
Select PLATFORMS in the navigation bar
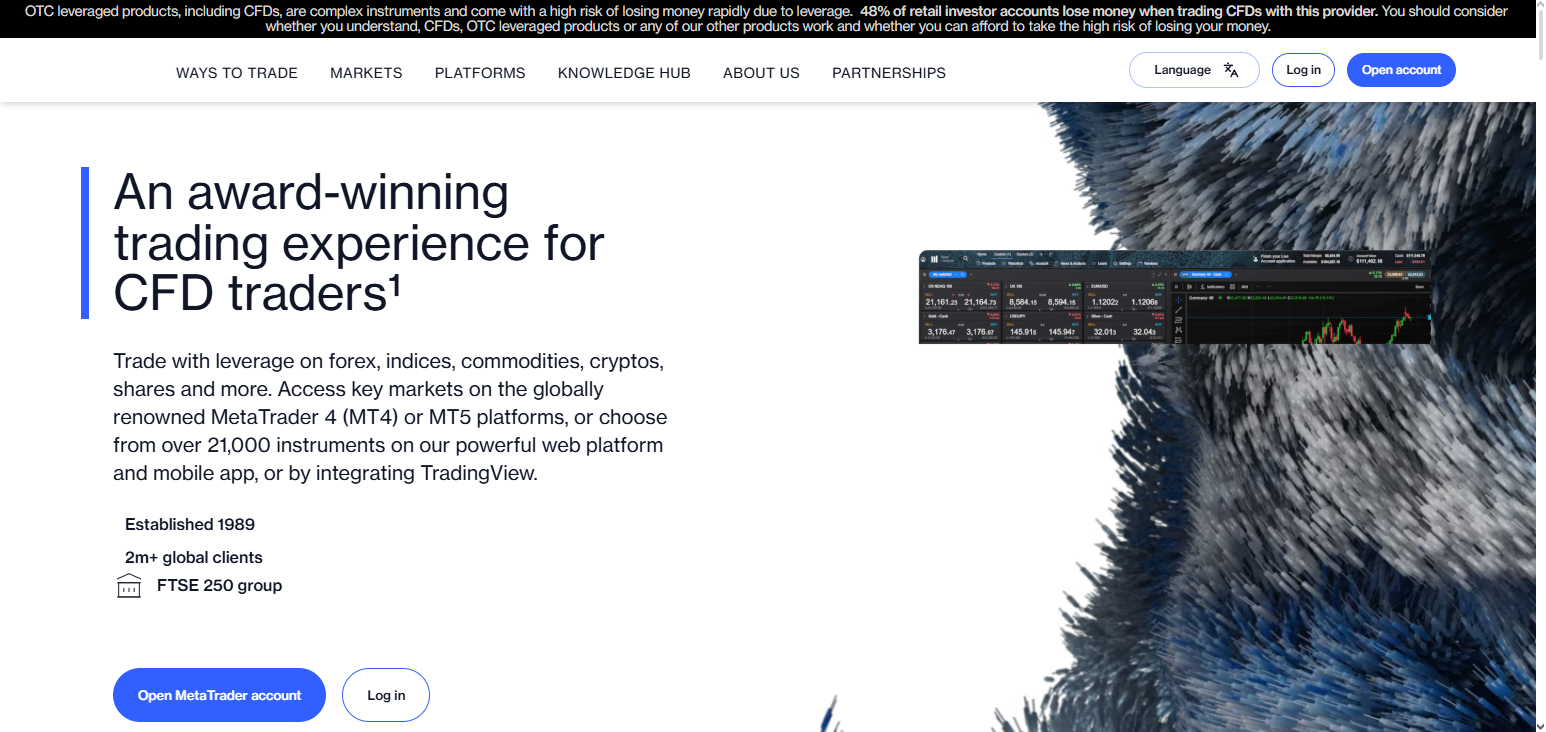480,73
